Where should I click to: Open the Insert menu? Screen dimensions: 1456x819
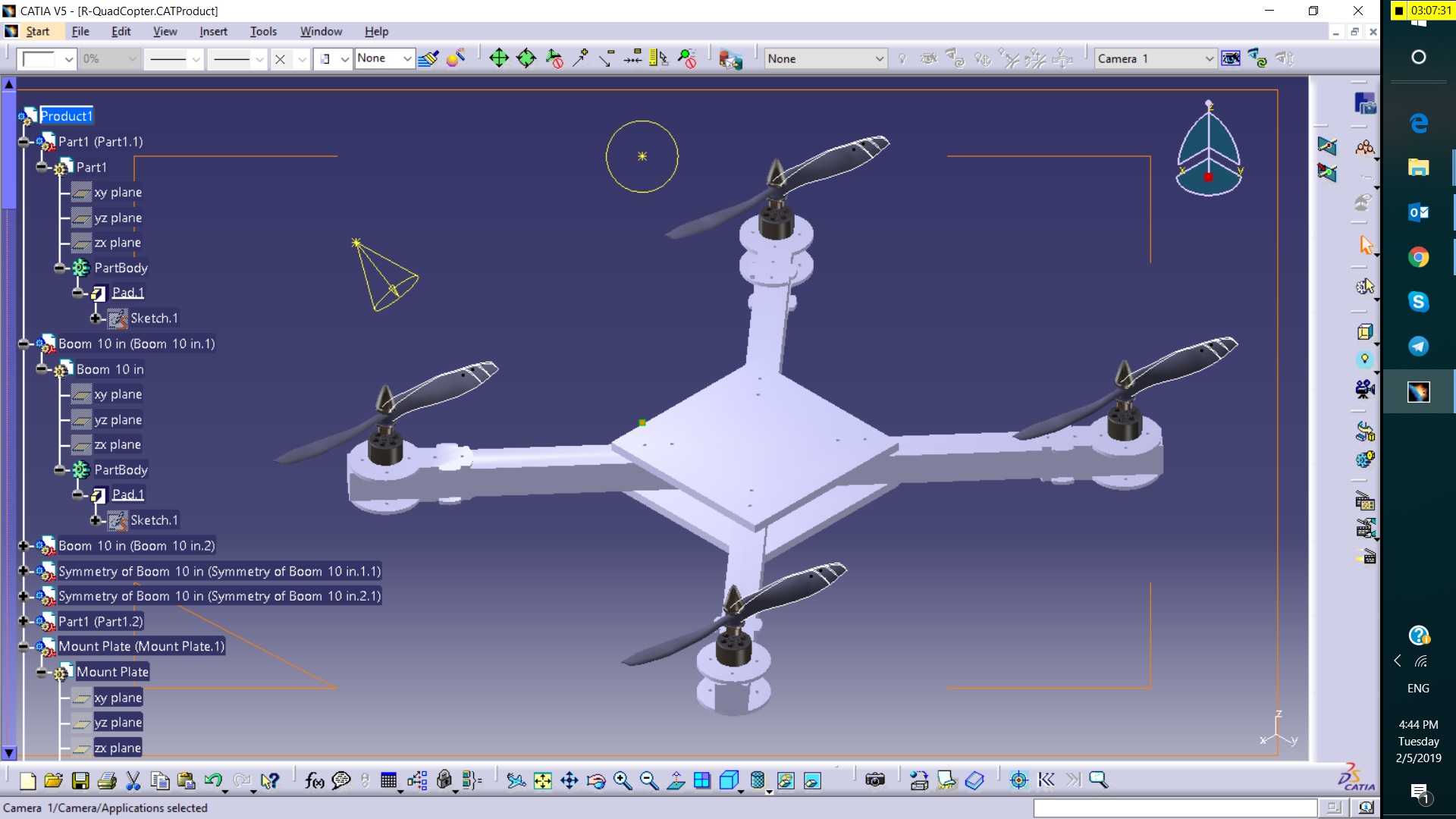coord(213,31)
